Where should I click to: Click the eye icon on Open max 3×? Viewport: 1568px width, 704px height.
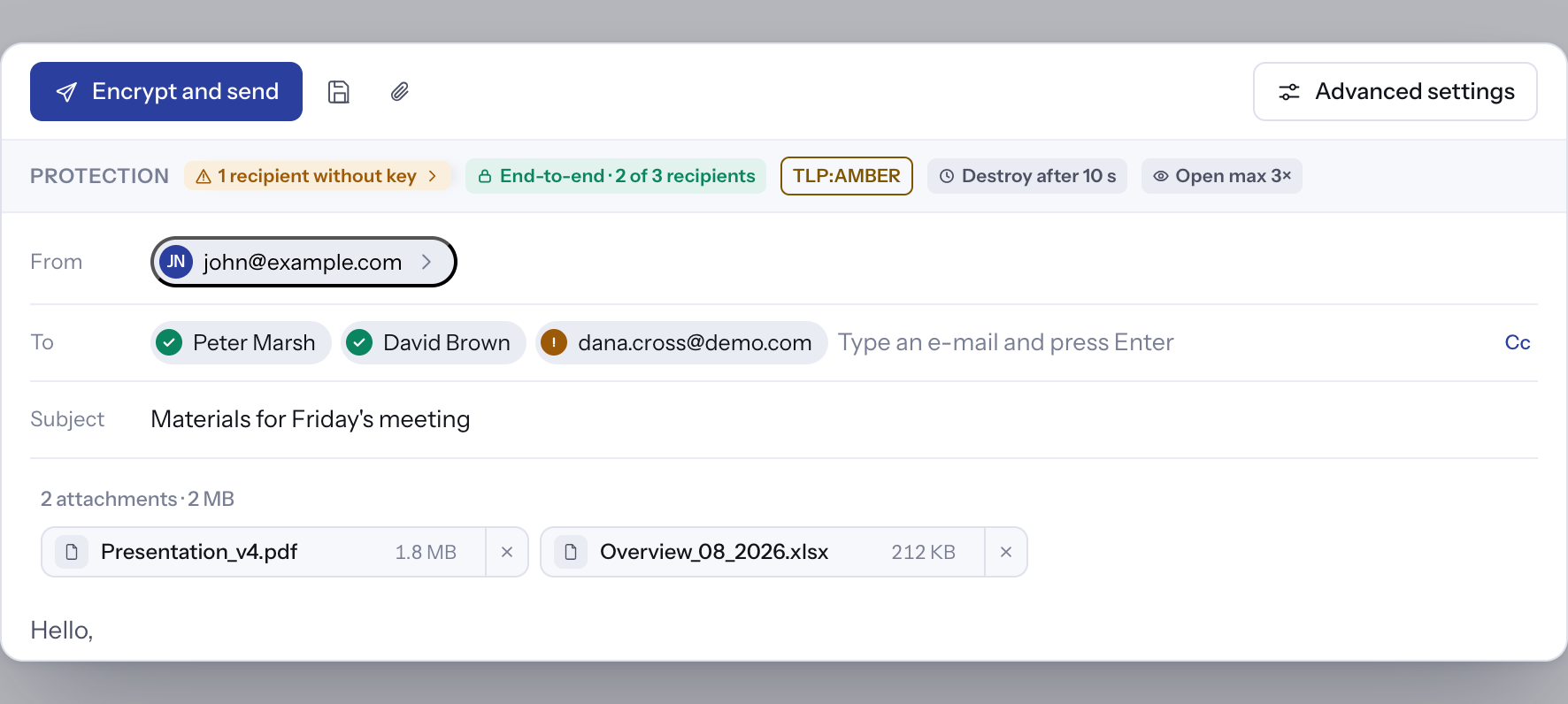coord(1161,176)
